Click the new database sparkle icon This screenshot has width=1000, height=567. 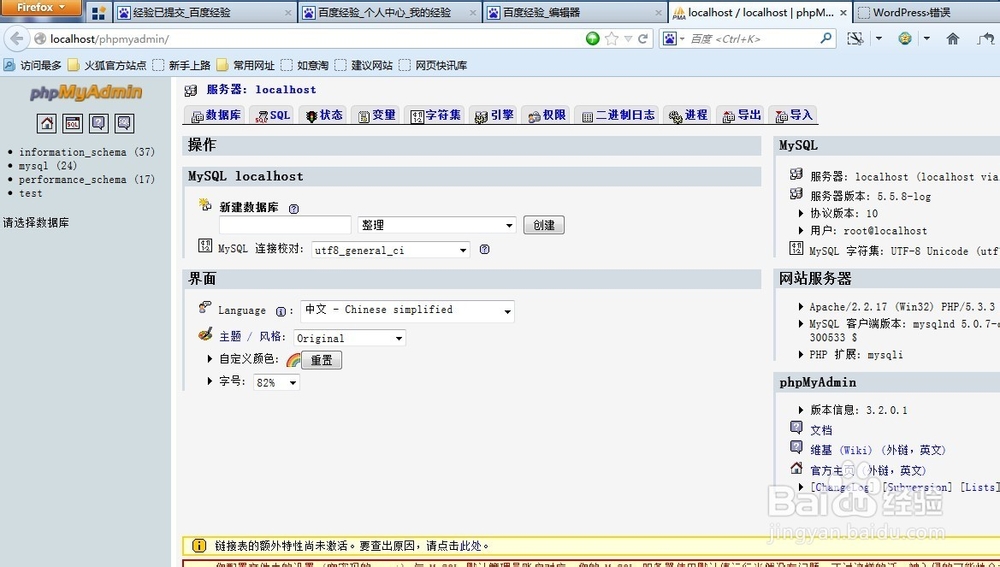point(205,204)
